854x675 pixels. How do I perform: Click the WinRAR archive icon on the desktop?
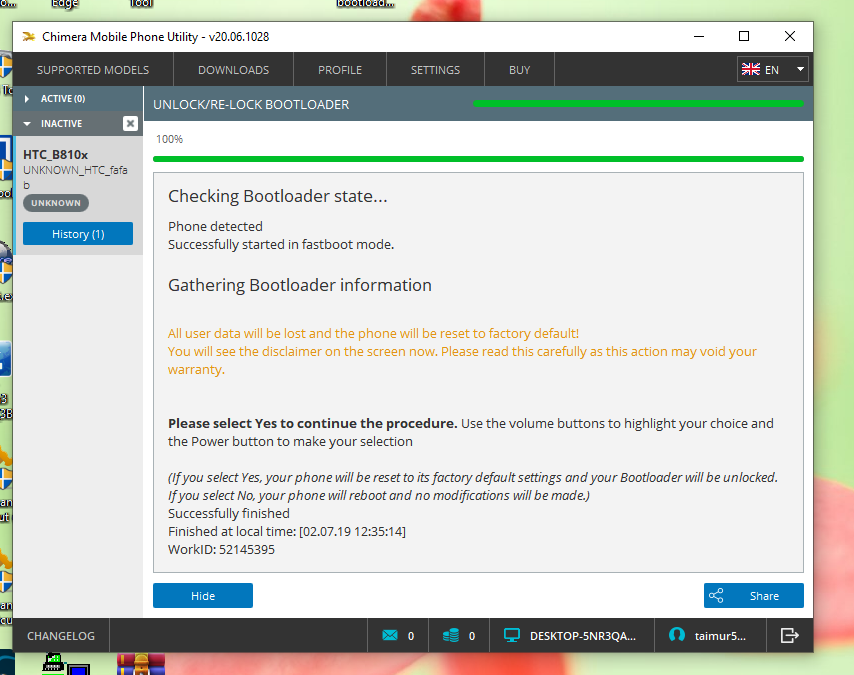click(x=141, y=664)
